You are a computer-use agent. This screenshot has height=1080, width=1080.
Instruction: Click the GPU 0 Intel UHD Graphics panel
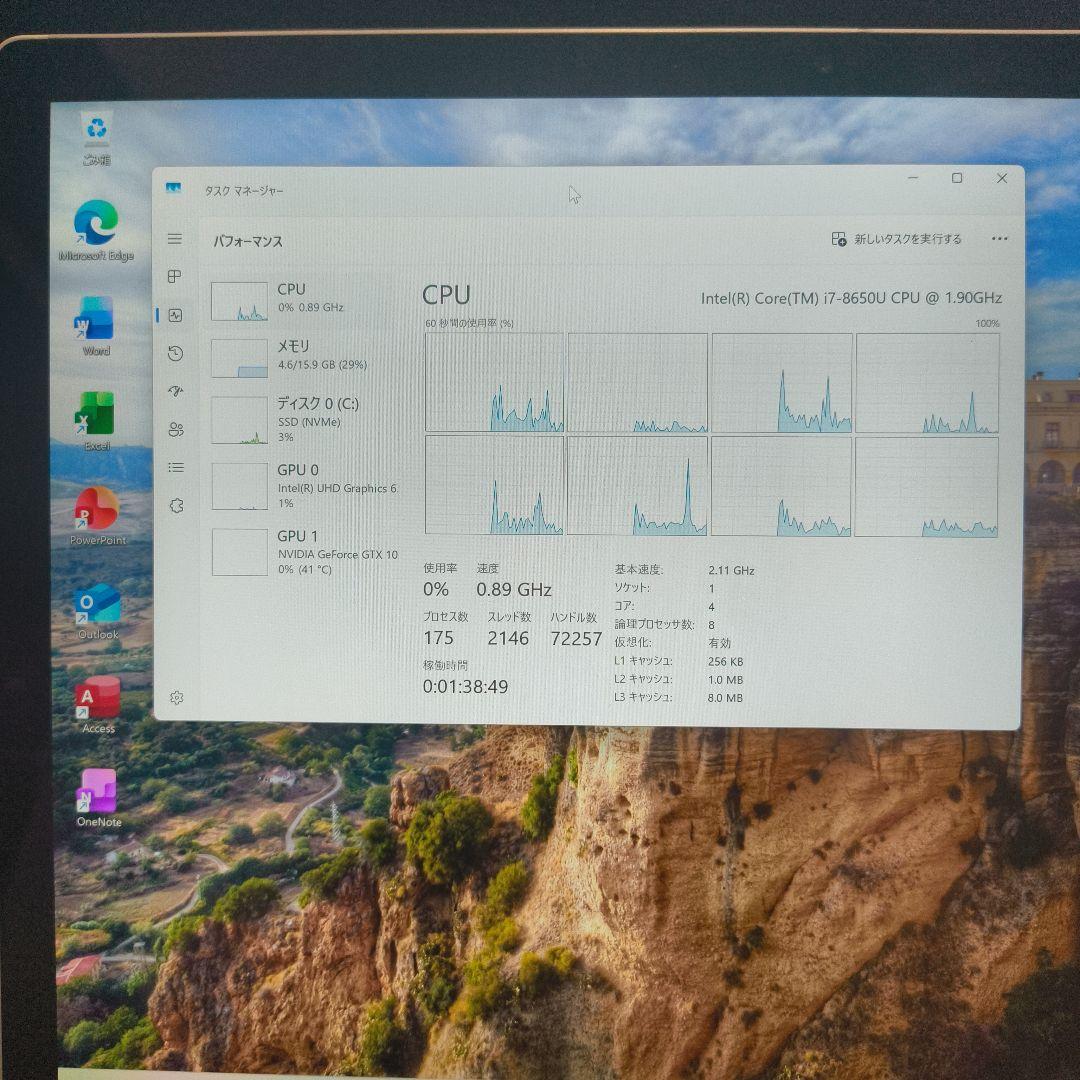click(300, 485)
